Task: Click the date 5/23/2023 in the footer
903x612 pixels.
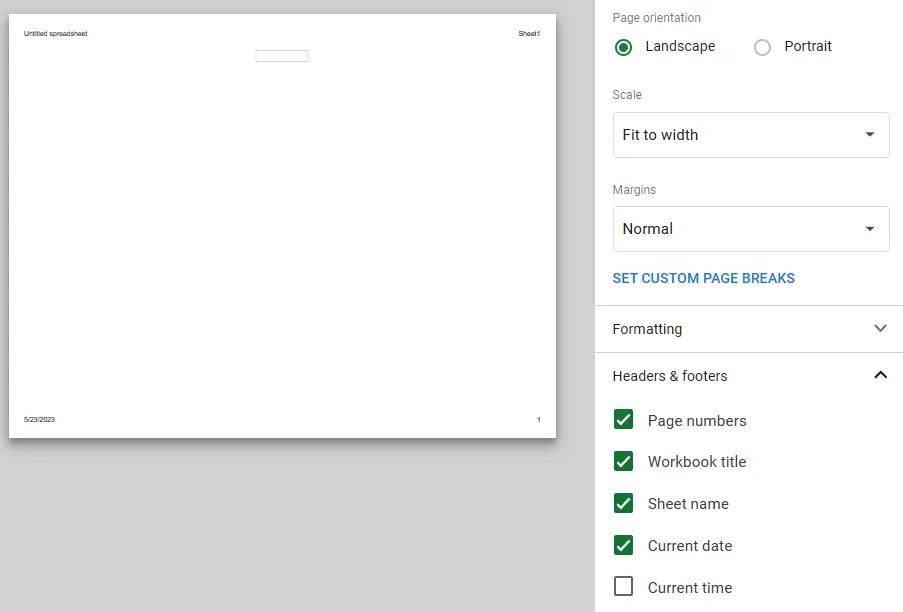Action: (x=39, y=419)
